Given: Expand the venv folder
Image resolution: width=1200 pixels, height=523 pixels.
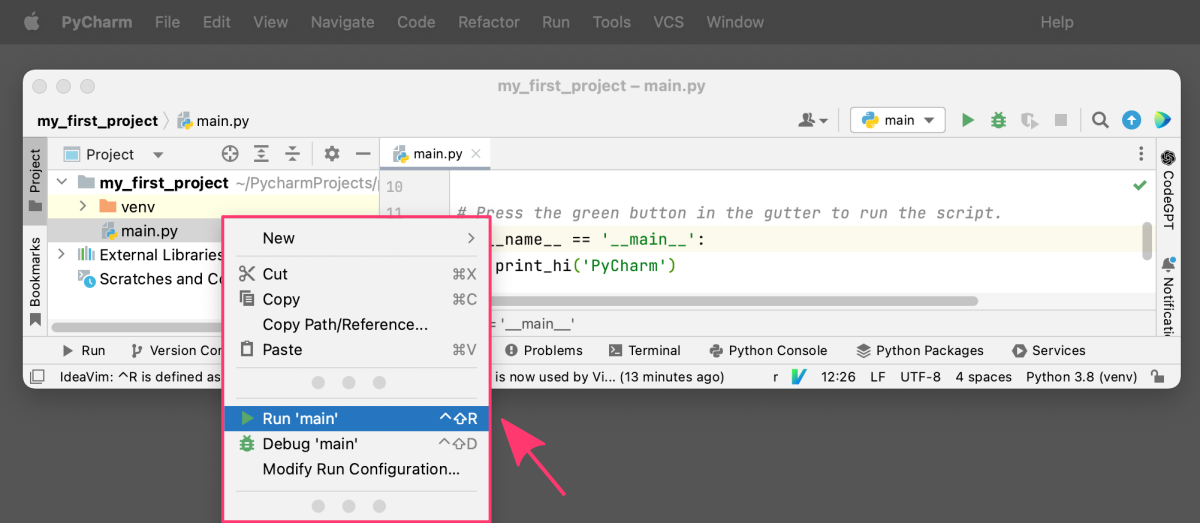Looking at the screenshot, I should pyautogui.click(x=84, y=206).
